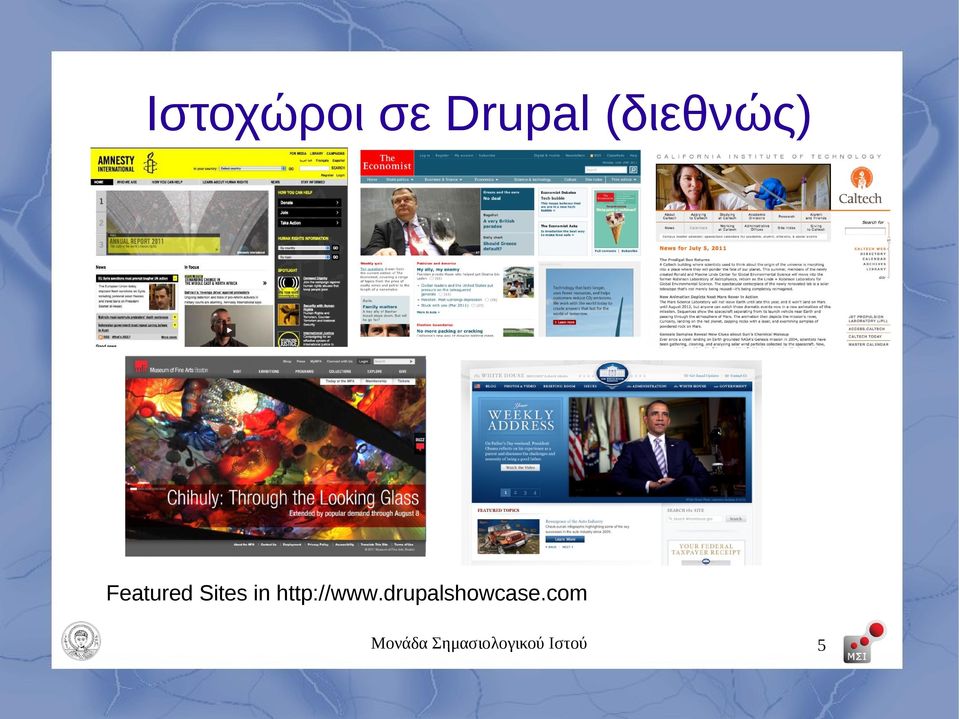Image resolution: width=959 pixels, height=719 pixels.
Task: Click the university seal logo in the slide footer
Action: [x=81, y=641]
